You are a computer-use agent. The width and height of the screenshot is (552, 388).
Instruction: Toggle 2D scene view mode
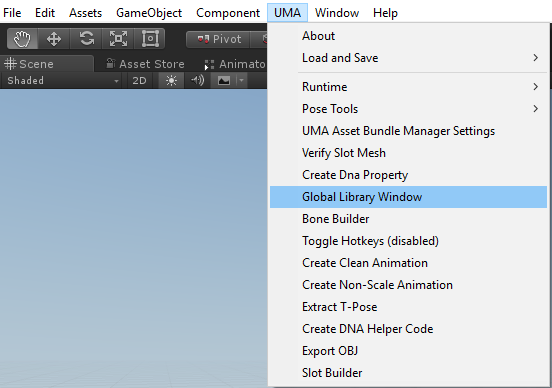click(139, 81)
